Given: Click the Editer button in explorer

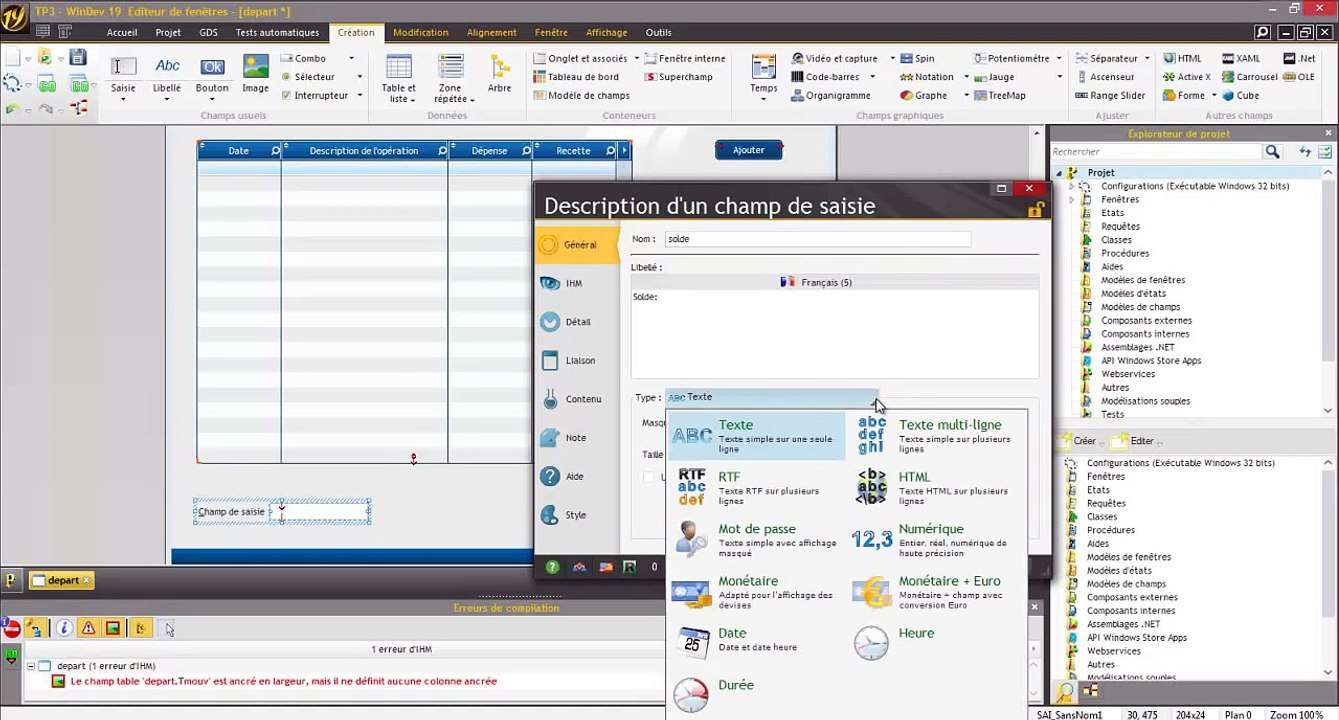Looking at the screenshot, I should (x=1134, y=441).
